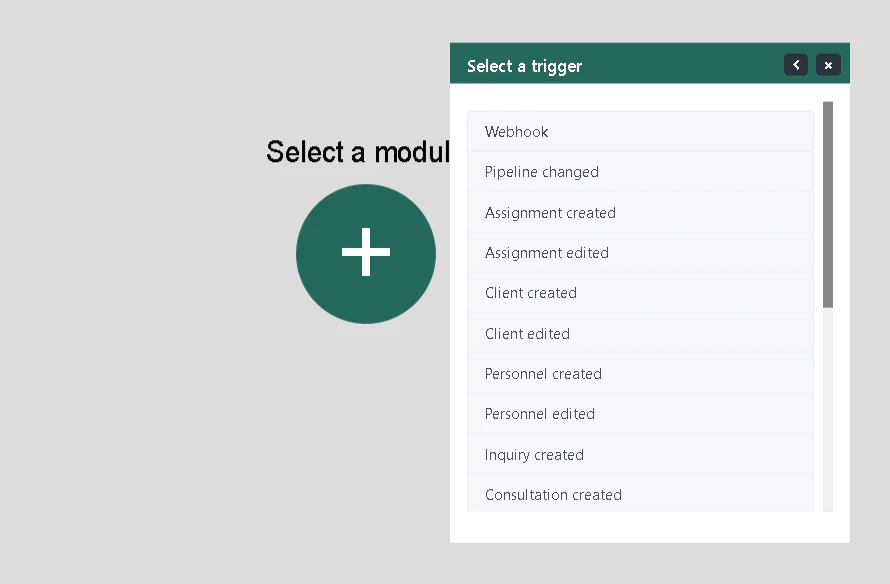Pick Personnel created as trigger

point(640,373)
